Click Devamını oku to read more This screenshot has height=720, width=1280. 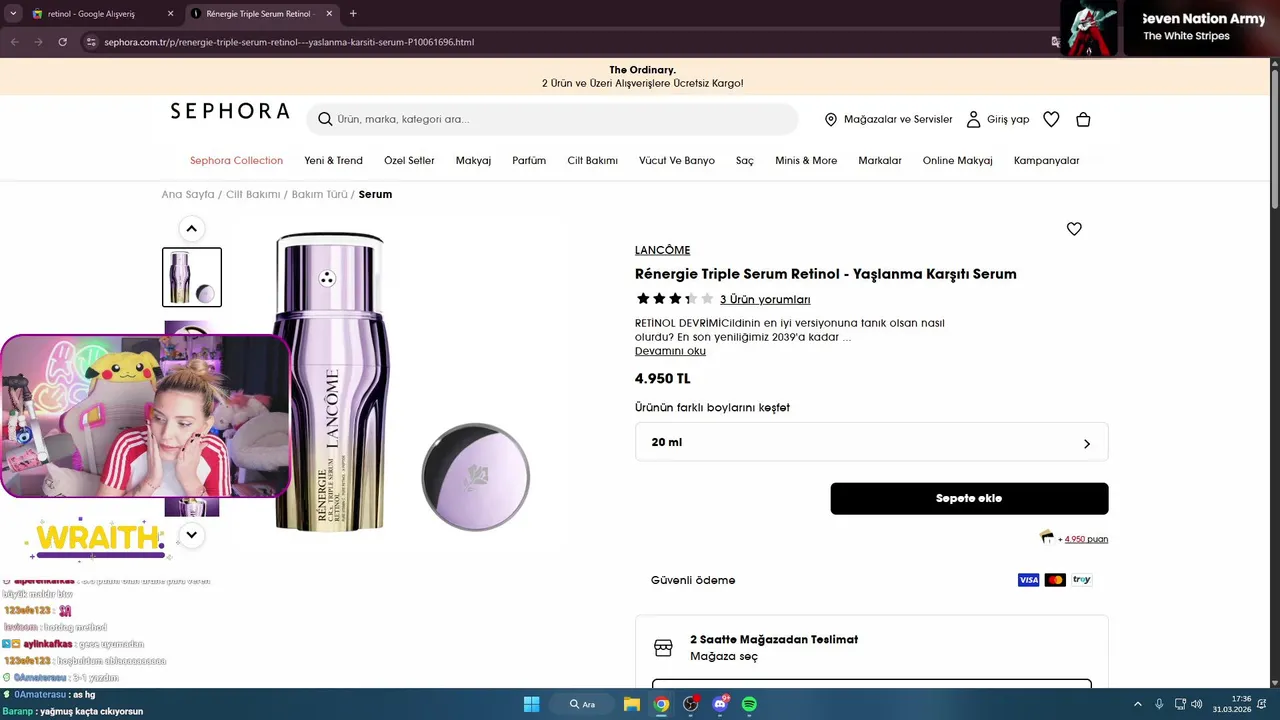pos(670,351)
